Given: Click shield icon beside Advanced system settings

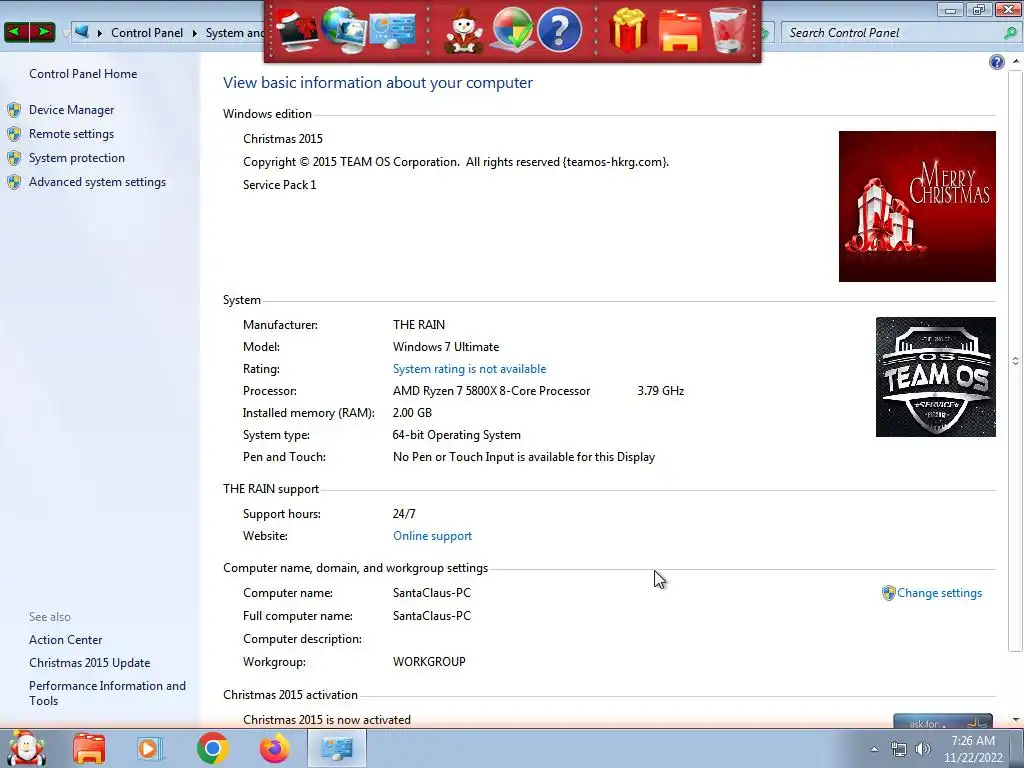Looking at the screenshot, I should 14,182.
